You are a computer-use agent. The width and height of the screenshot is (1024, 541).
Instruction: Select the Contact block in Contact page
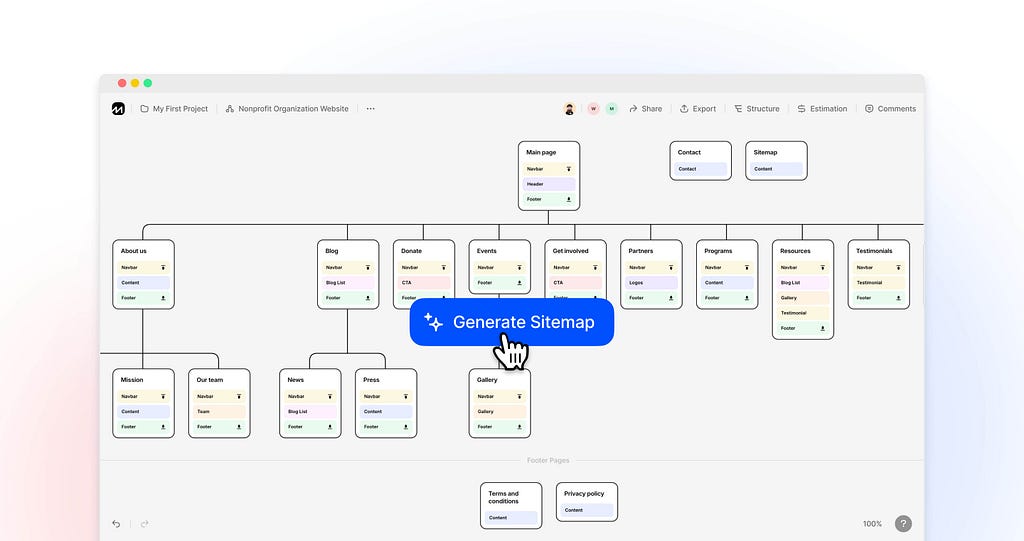coord(700,169)
